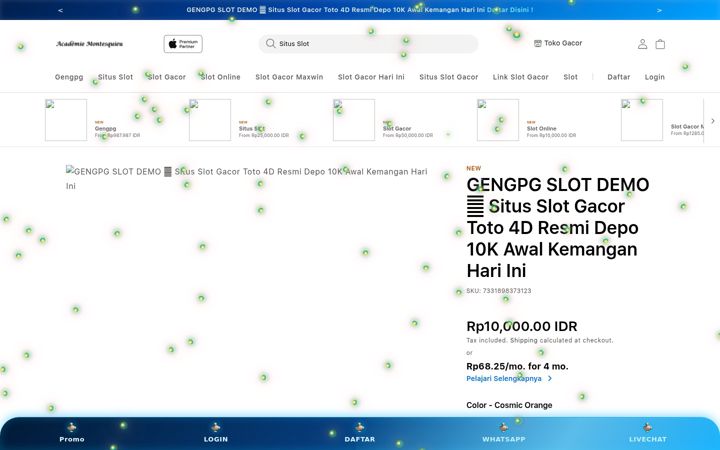Open the Gengpg menu item
The image size is (720, 450).
point(69,77)
